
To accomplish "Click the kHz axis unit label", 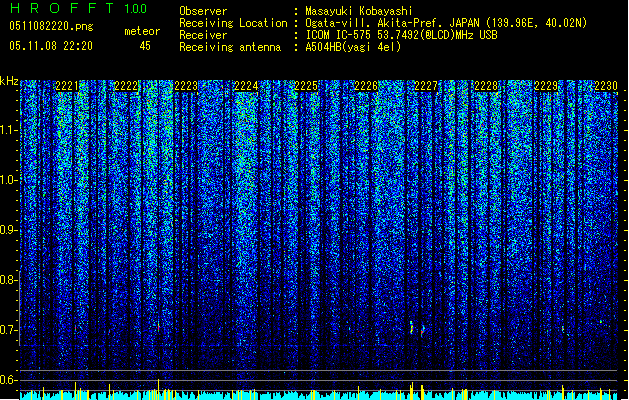I will (9, 81).
